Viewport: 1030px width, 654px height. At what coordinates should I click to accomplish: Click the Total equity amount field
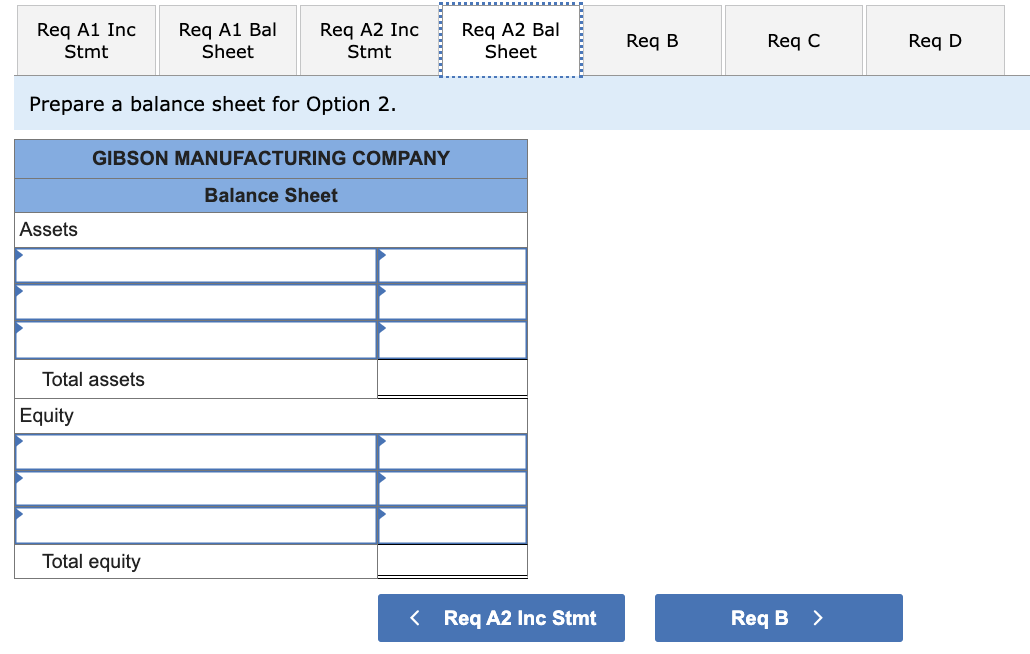click(451, 560)
